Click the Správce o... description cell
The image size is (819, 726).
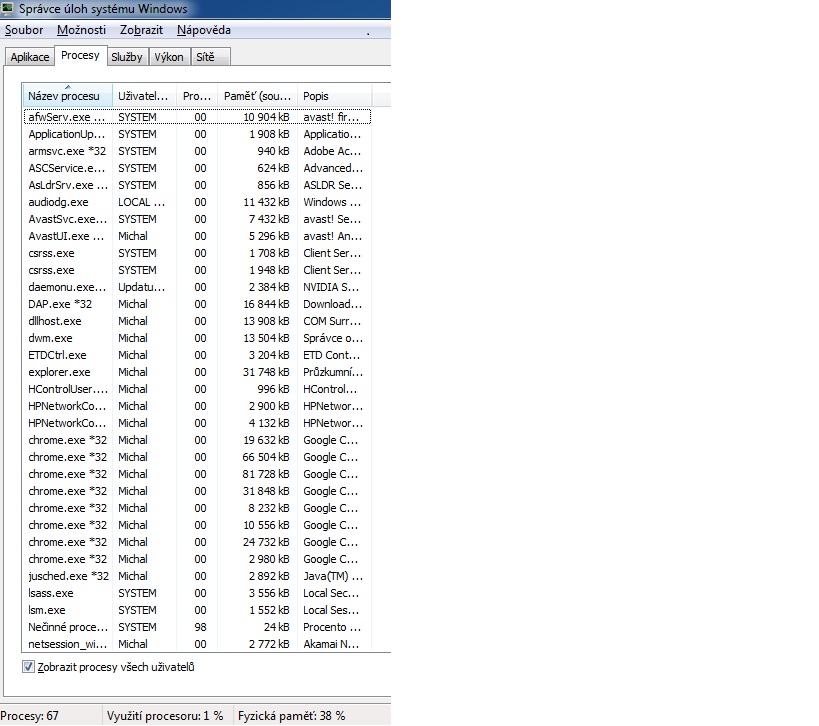pos(333,338)
